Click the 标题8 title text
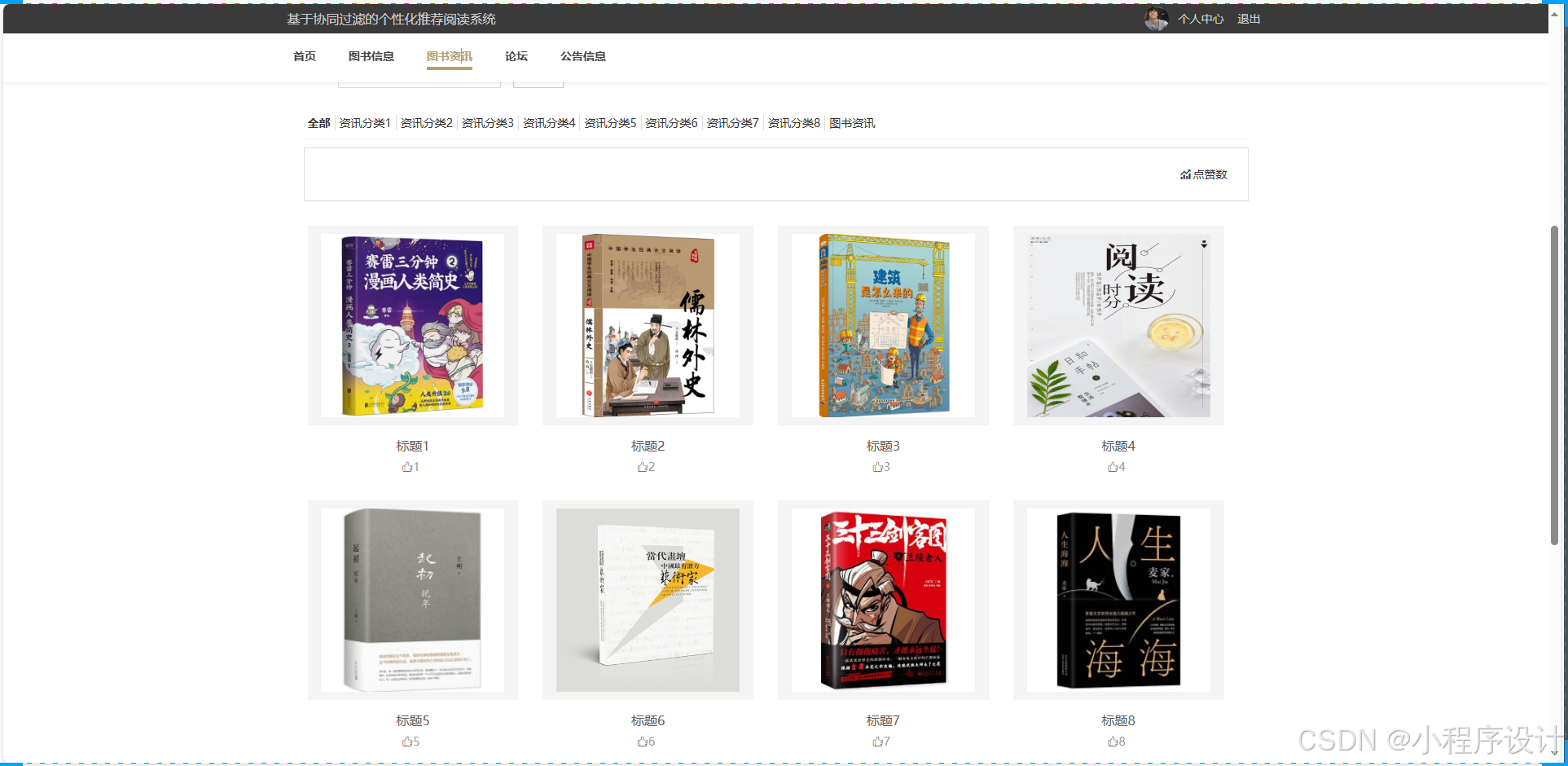Viewport: 1568px width, 766px height. 1118,720
